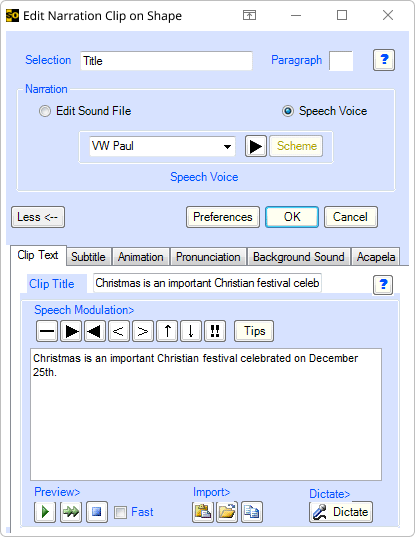The image size is (415, 537).
Task: Click the Preview> label
Action: 57,492
